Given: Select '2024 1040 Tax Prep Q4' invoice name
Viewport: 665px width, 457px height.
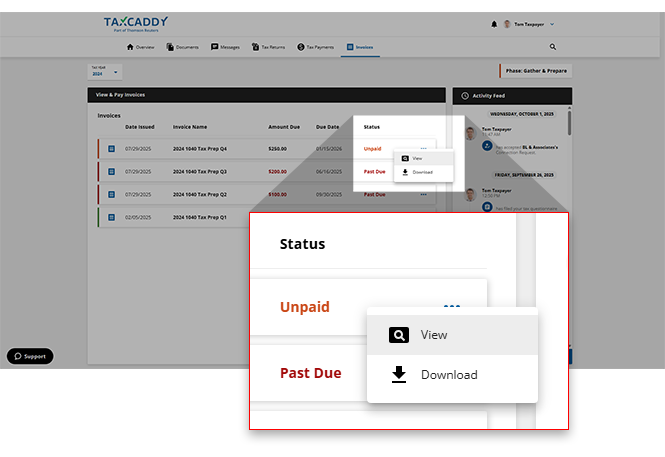Looking at the screenshot, I should [x=200, y=149].
